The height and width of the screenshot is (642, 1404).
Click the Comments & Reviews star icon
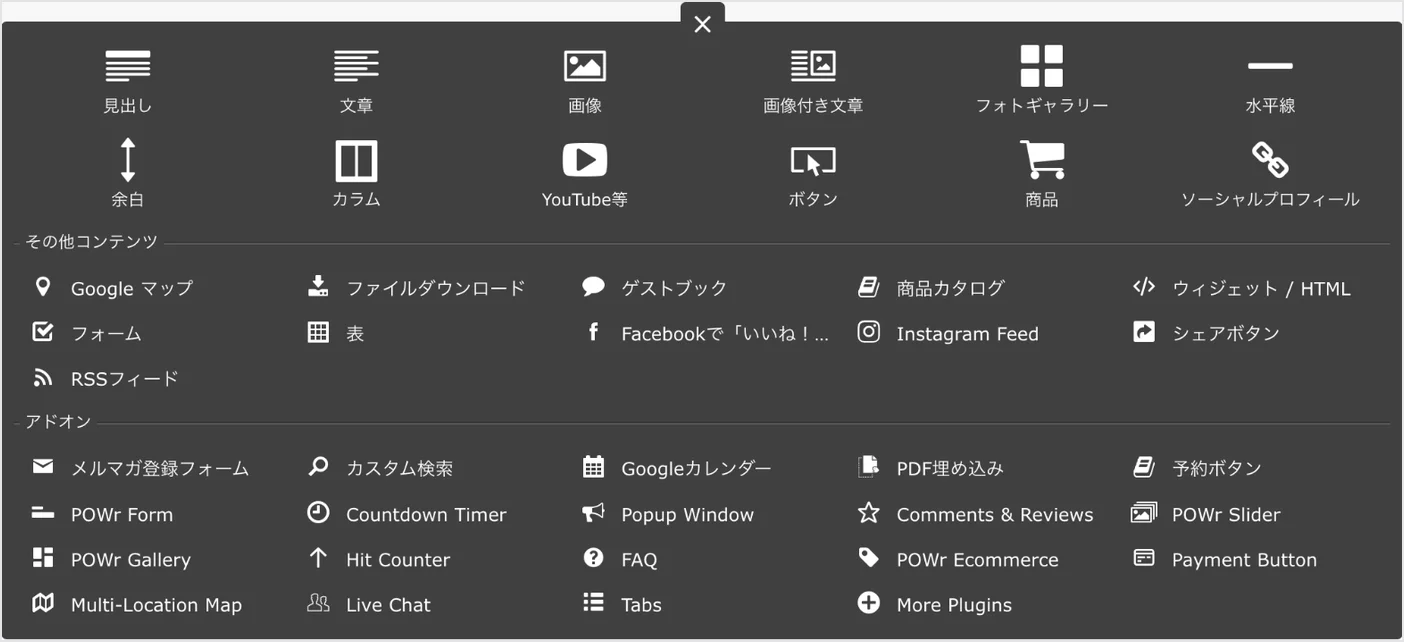pyautogui.click(x=869, y=513)
